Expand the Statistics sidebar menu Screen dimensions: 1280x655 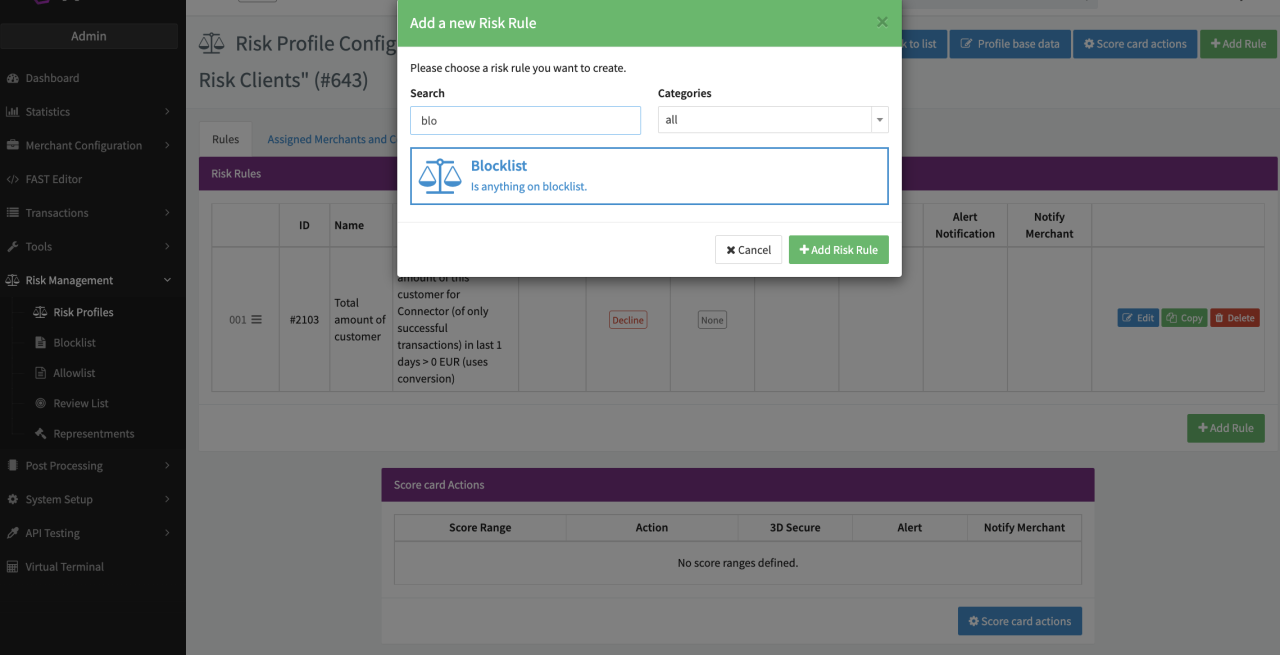click(92, 112)
